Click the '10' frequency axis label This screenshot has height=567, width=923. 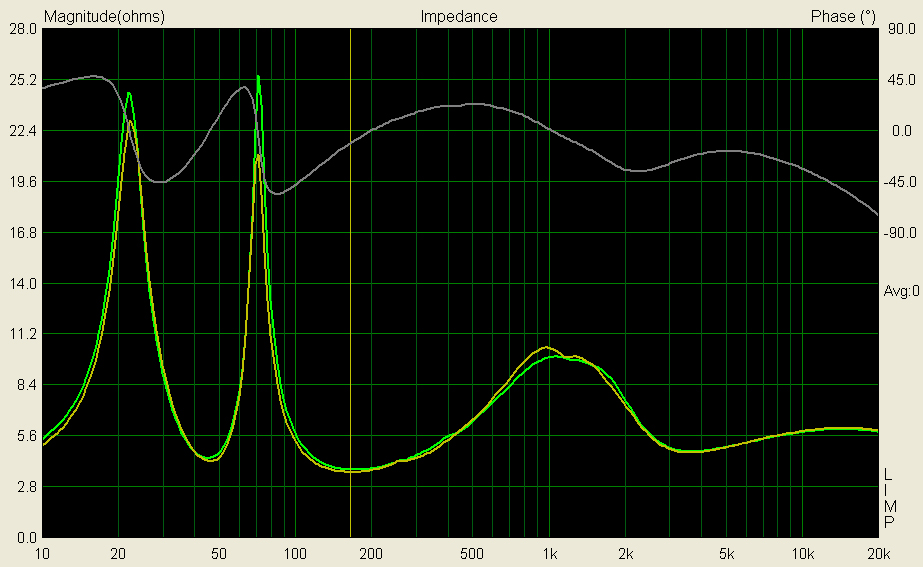42,554
